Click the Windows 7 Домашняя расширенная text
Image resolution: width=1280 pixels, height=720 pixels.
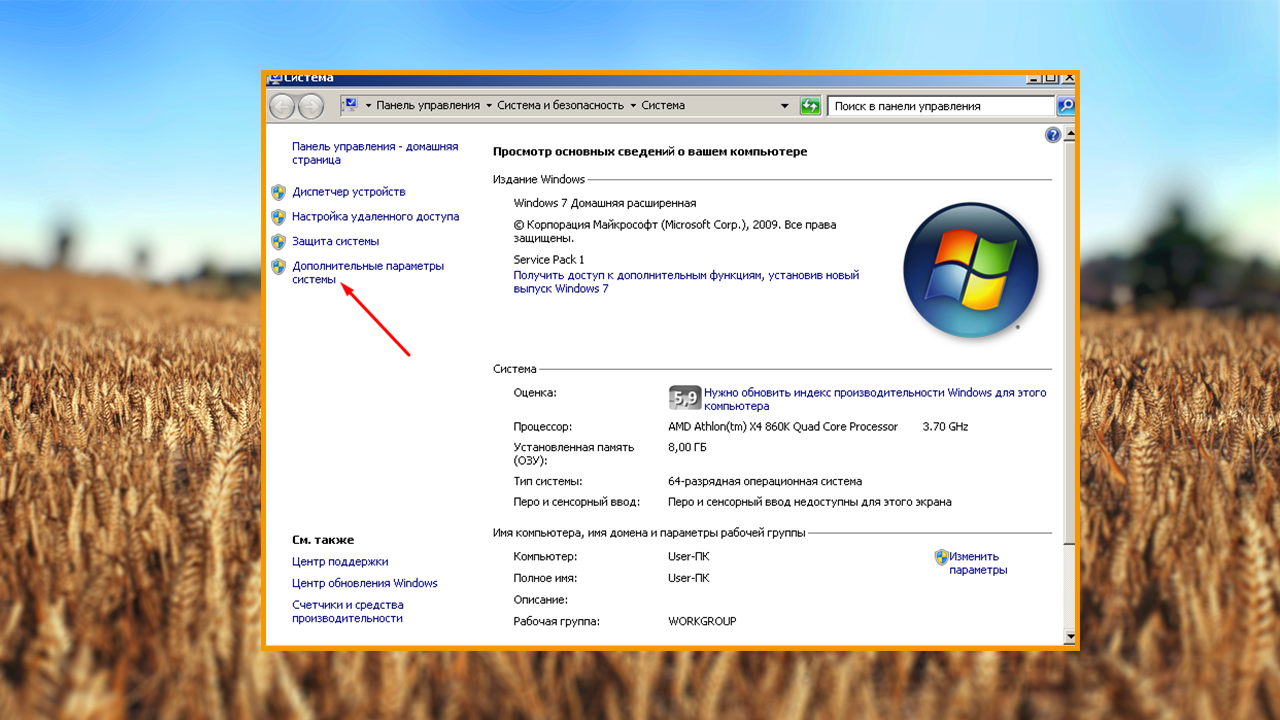(605, 203)
